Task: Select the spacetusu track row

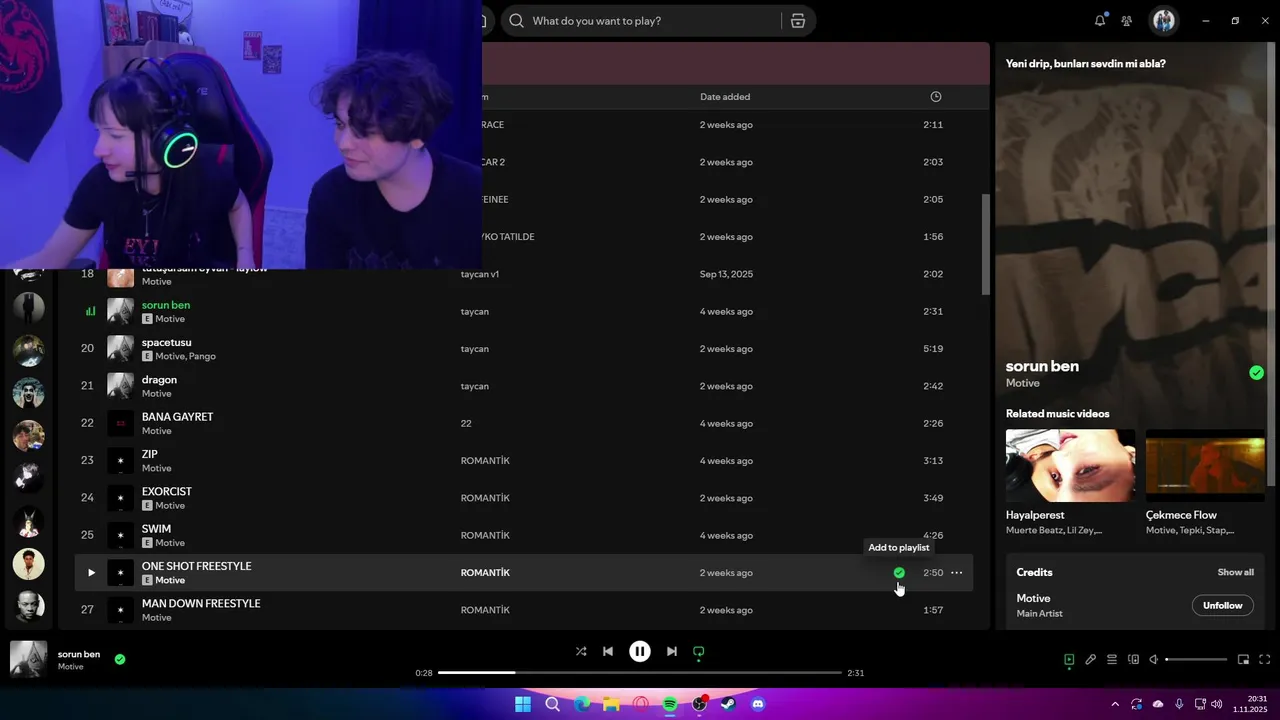Action: [524, 349]
